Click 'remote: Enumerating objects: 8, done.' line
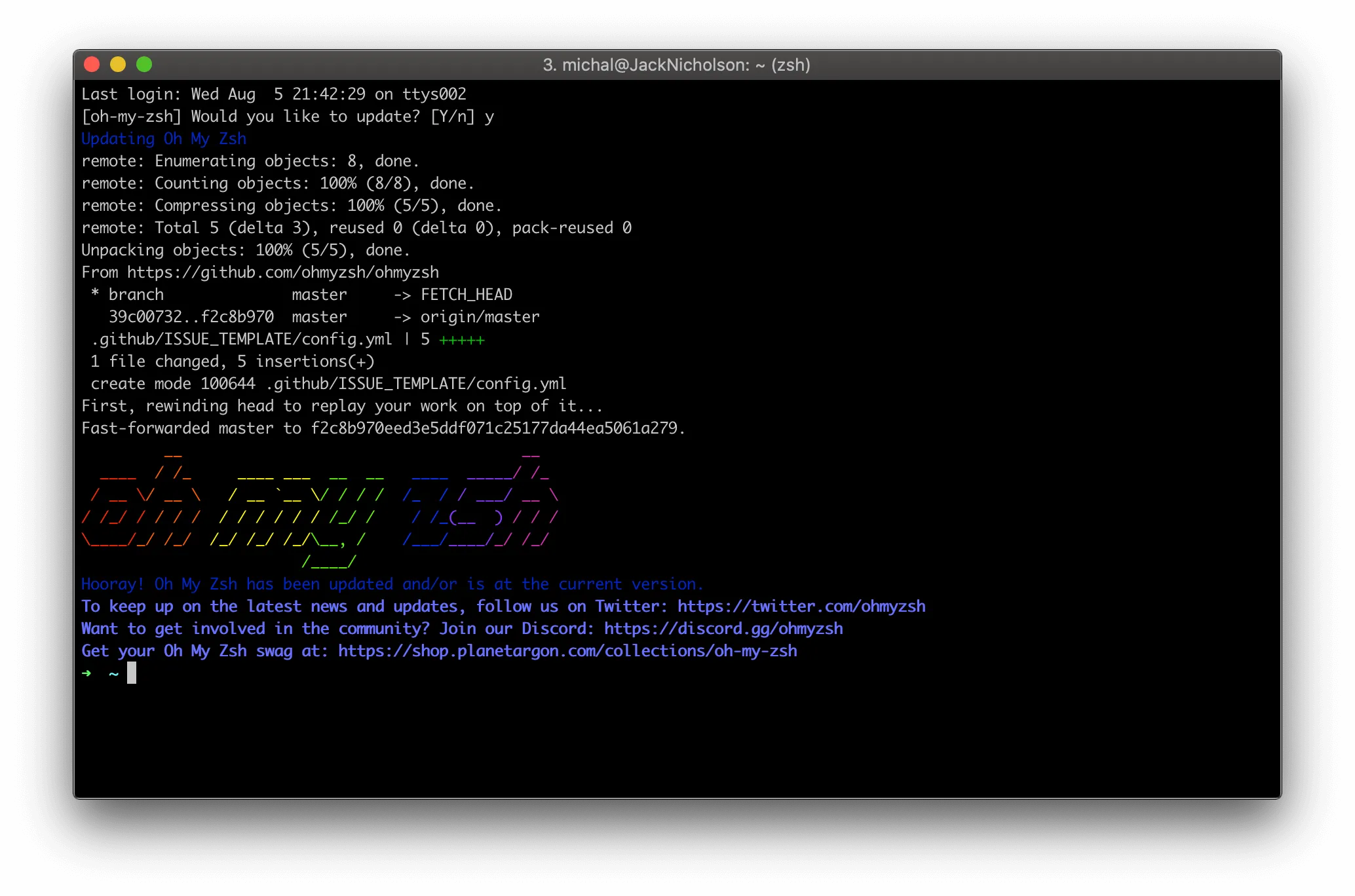1355x896 pixels. coord(250,161)
